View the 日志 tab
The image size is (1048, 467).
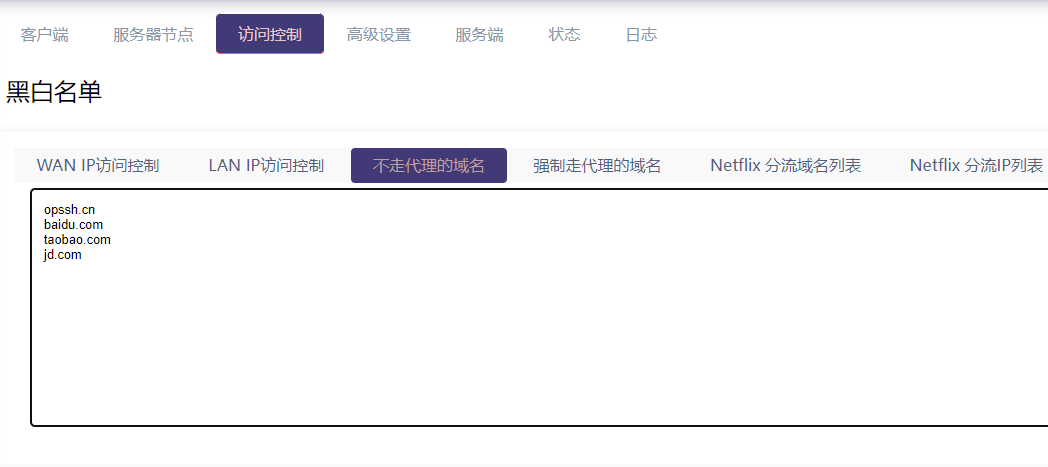[641, 35]
